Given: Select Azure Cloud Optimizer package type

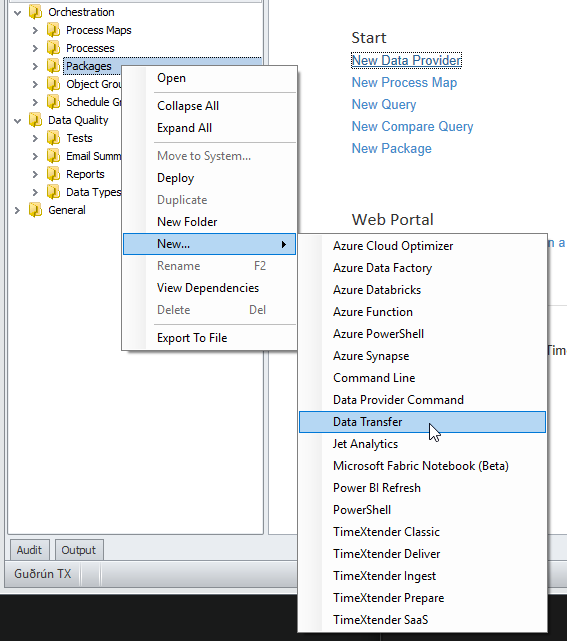Looking at the screenshot, I should pyautogui.click(x=423, y=246).
